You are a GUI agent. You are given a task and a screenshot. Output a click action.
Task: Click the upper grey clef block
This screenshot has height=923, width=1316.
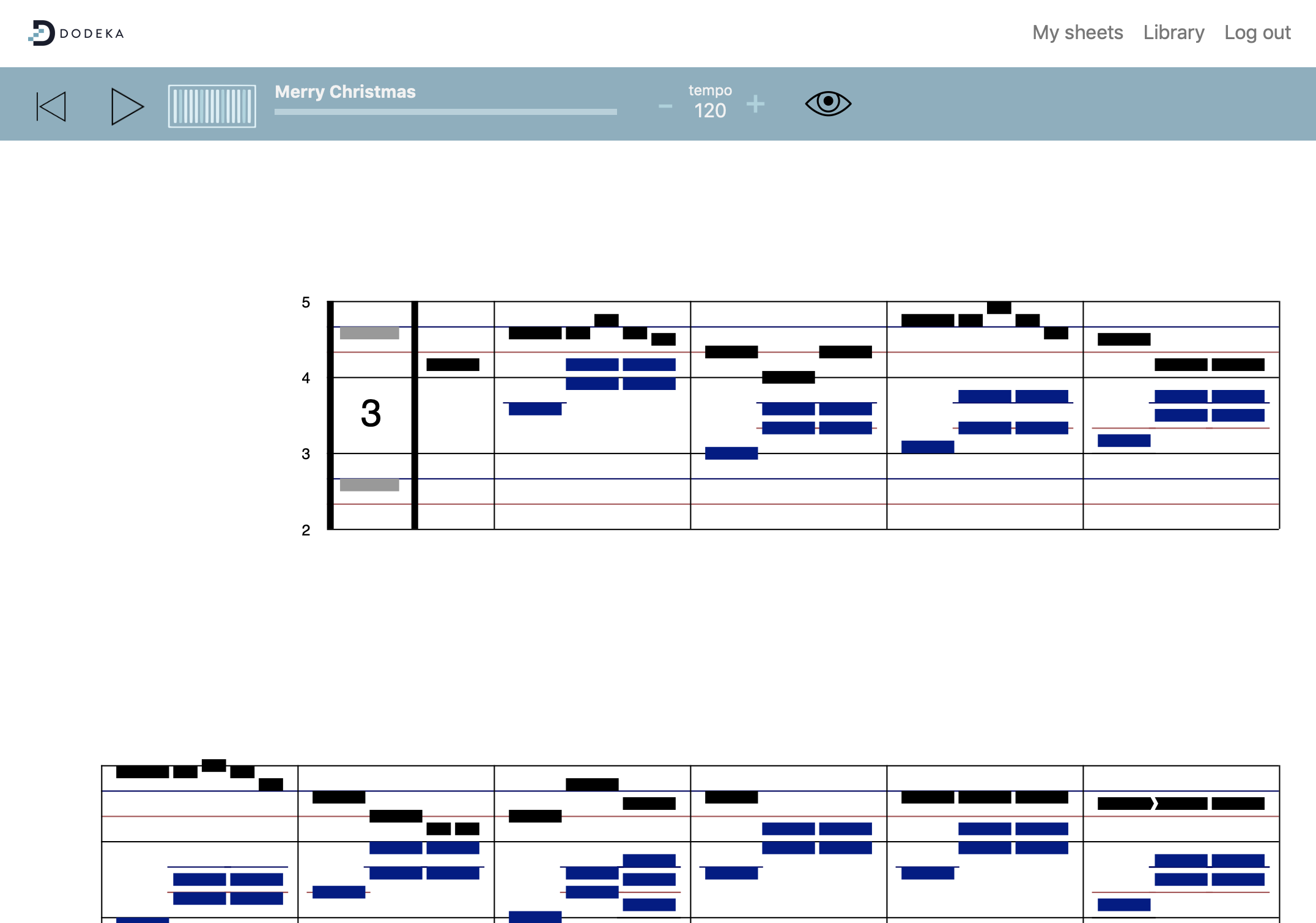tap(369, 333)
